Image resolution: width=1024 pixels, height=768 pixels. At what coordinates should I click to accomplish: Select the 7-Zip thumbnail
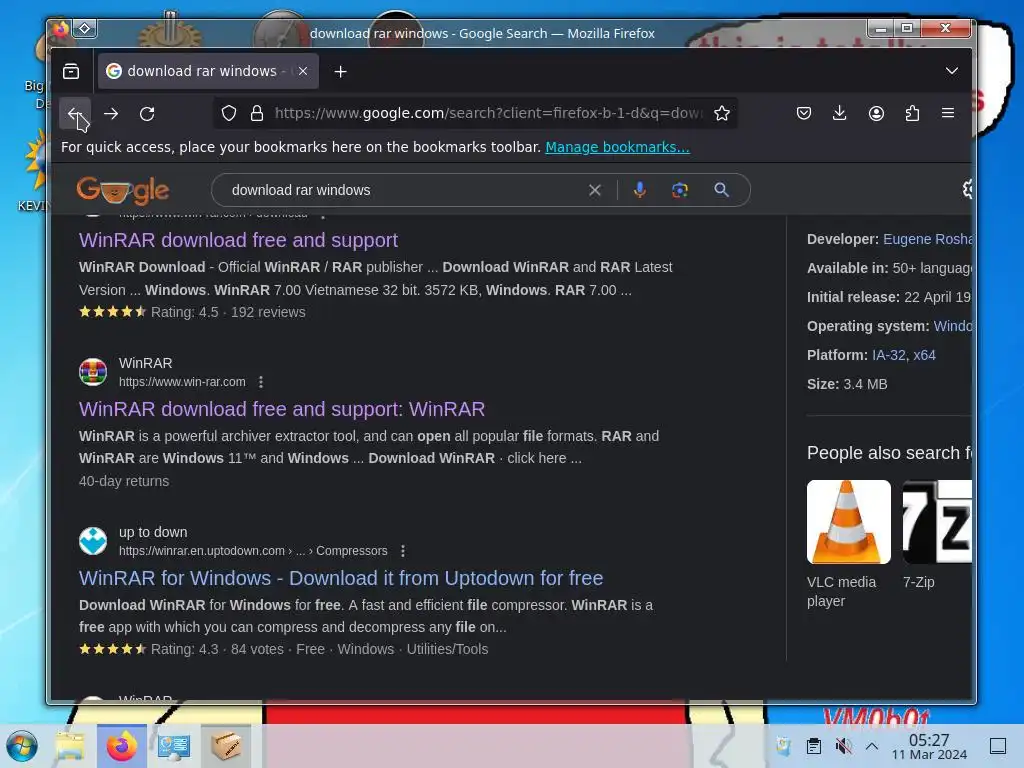pos(937,522)
